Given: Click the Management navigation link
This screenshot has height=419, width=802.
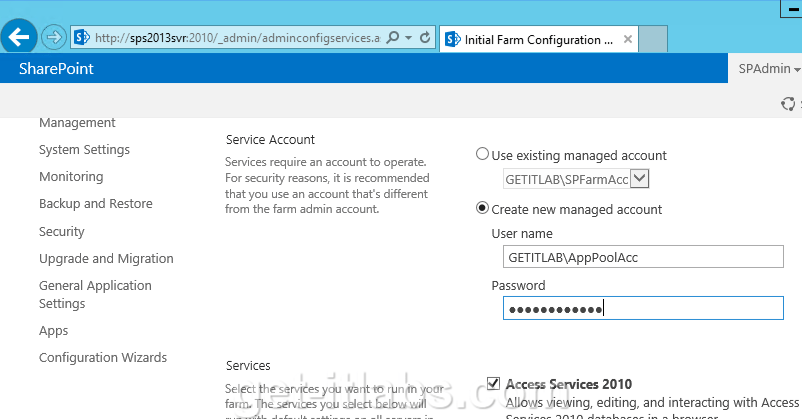Looking at the screenshot, I should (77, 123).
